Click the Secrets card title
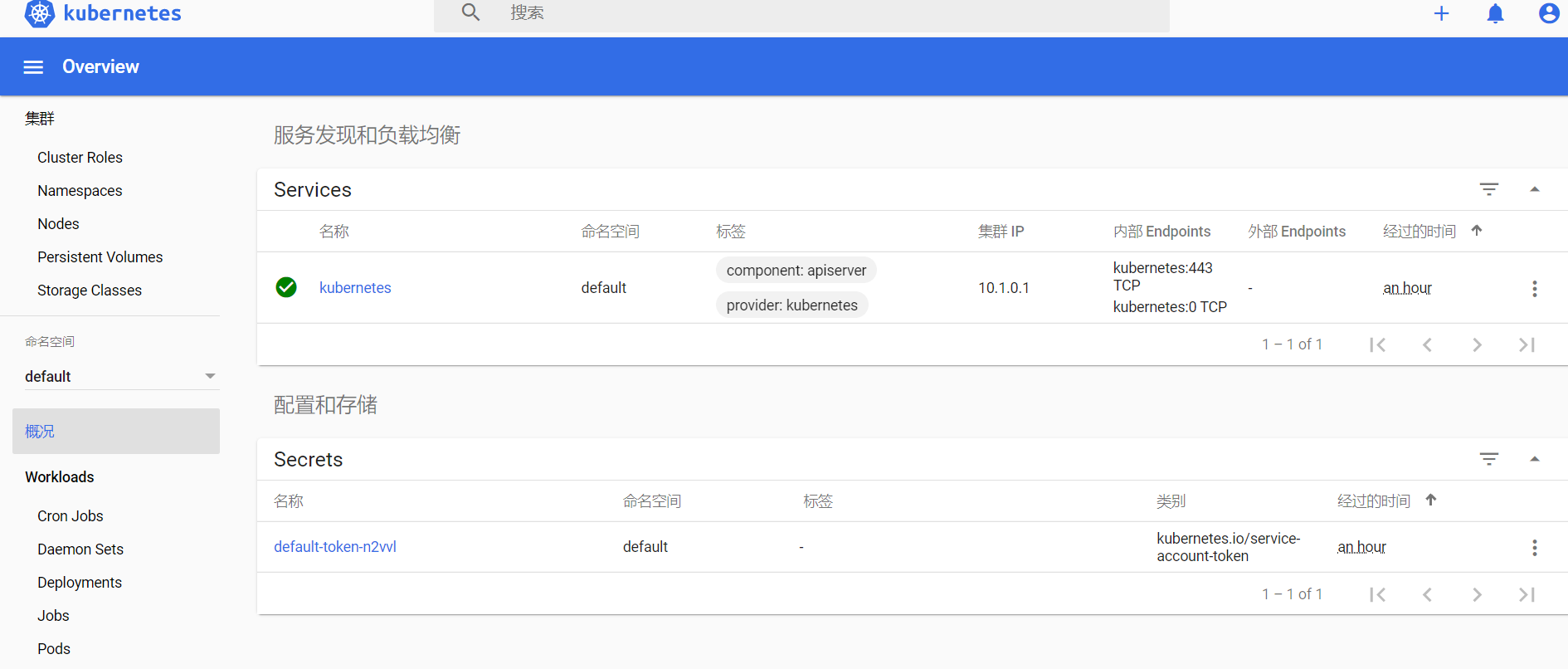Image resolution: width=1568 pixels, height=669 pixels. click(309, 460)
